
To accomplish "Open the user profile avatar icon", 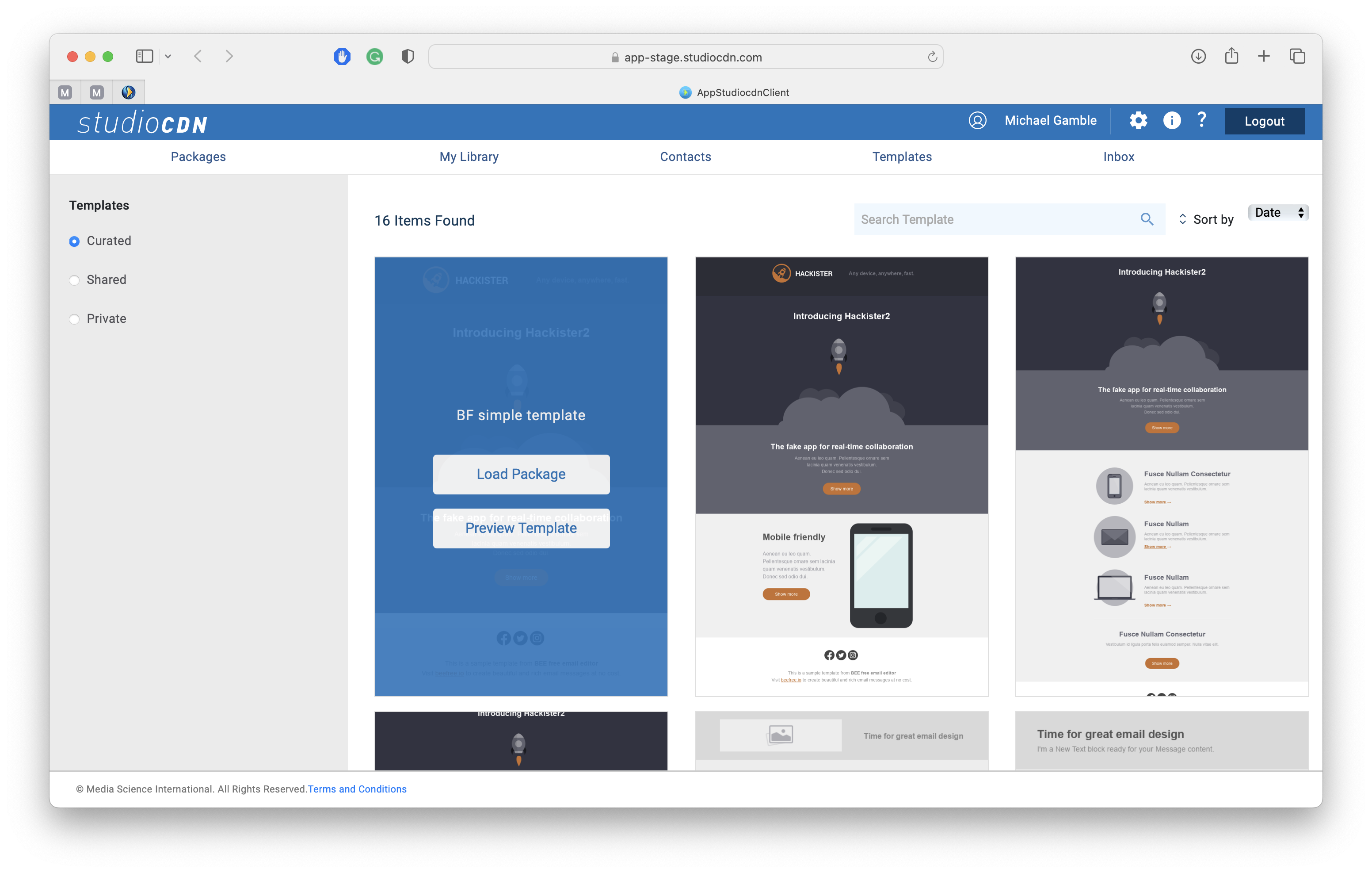I will (x=977, y=120).
